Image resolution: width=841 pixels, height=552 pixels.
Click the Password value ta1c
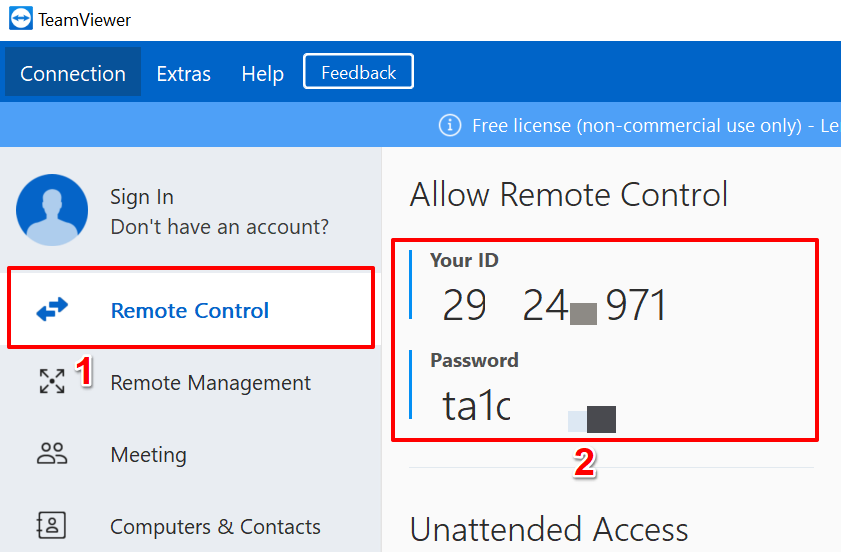pyautogui.click(x=476, y=406)
